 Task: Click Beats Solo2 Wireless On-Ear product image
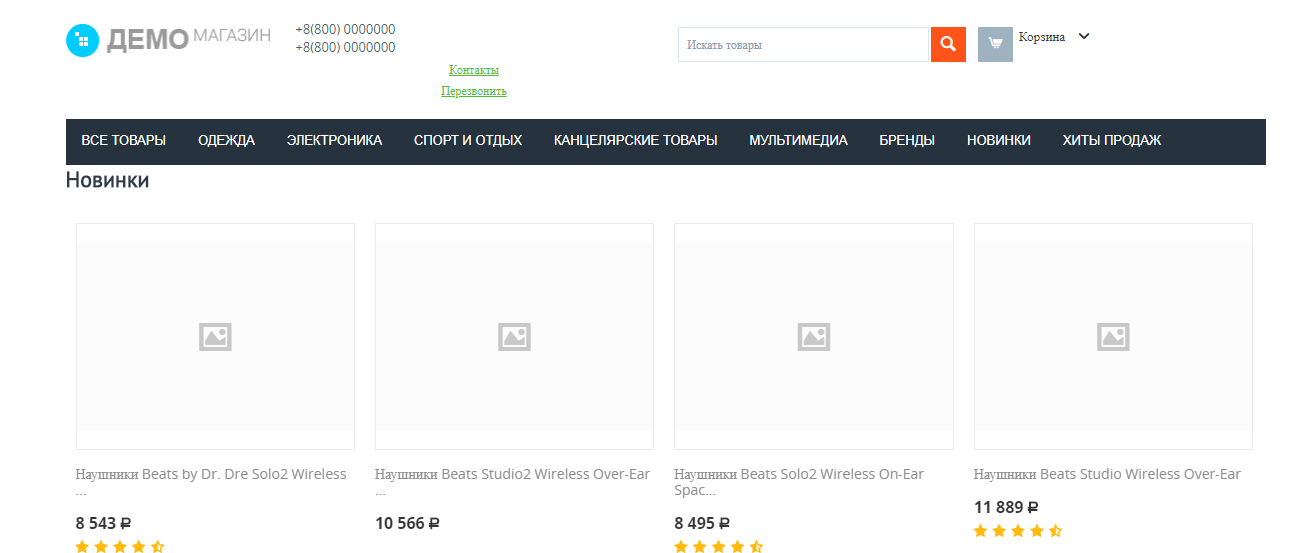[814, 336]
